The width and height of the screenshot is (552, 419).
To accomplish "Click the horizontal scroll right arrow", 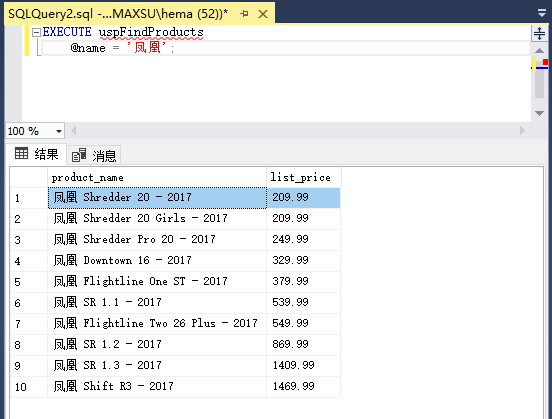I will 522,131.
